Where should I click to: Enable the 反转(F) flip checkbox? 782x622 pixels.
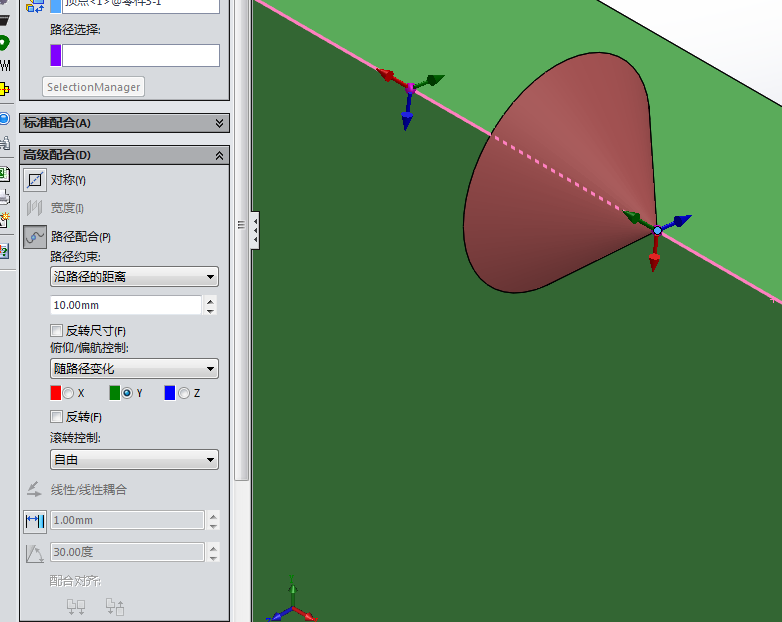pos(56,416)
